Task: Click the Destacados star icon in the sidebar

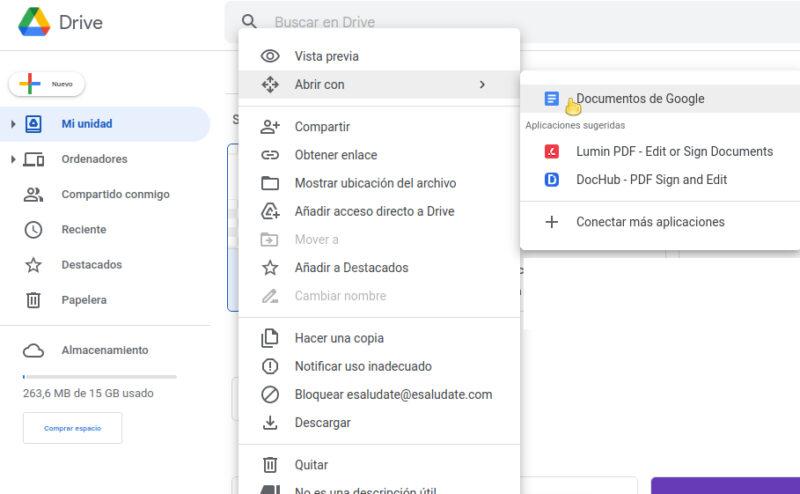Action: tap(34, 265)
